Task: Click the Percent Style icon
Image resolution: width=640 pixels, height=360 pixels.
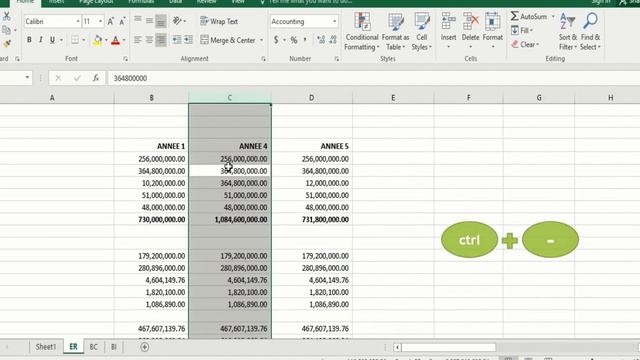Action: [294, 40]
